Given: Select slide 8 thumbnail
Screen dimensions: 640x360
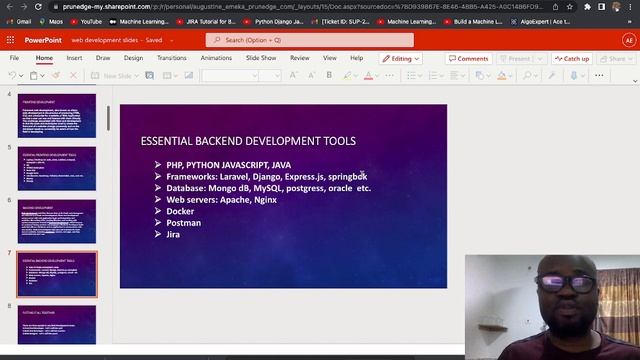Looking at the screenshot, I should (57, 324).
